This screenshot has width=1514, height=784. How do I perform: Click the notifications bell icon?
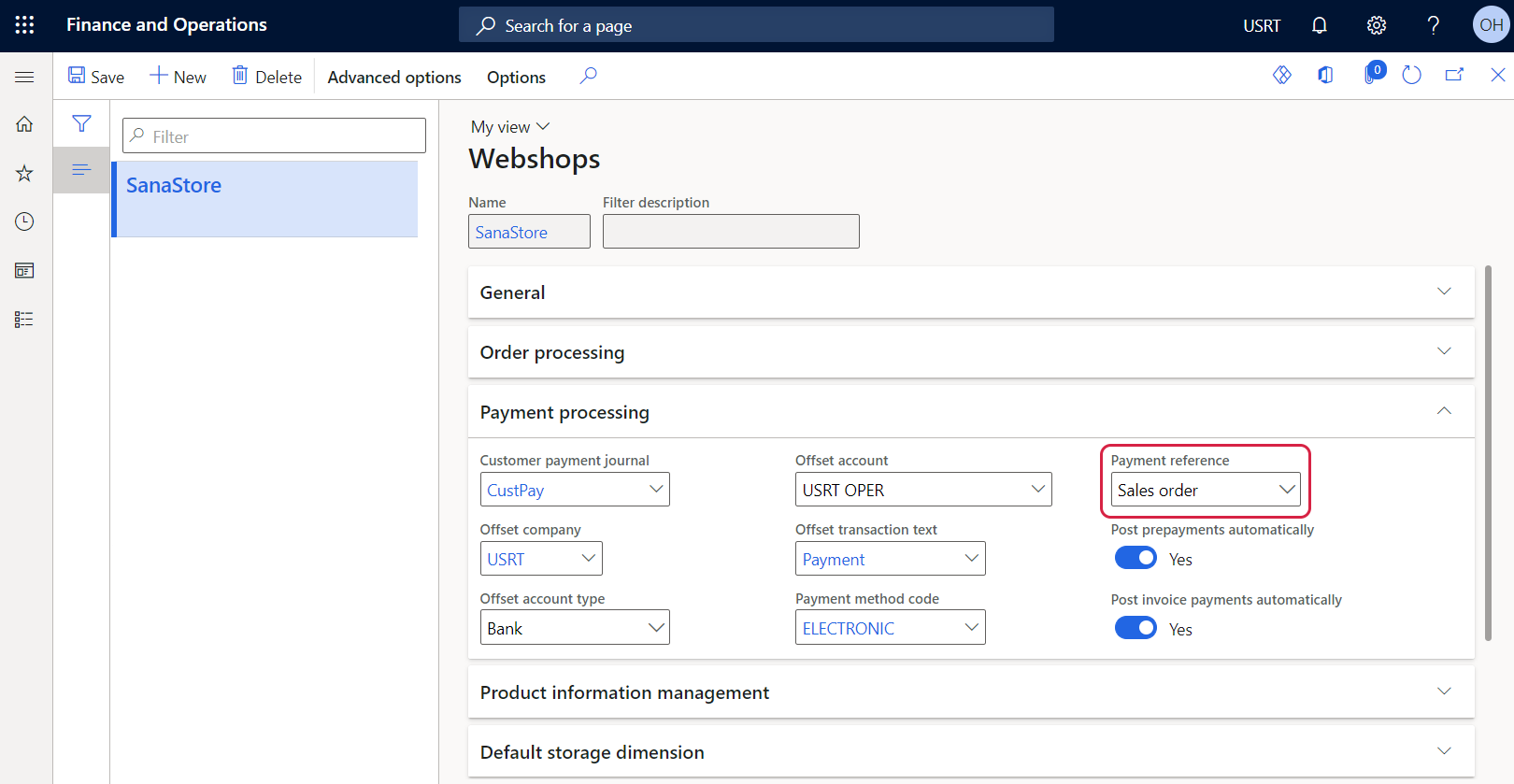[x=1319, y=25]
